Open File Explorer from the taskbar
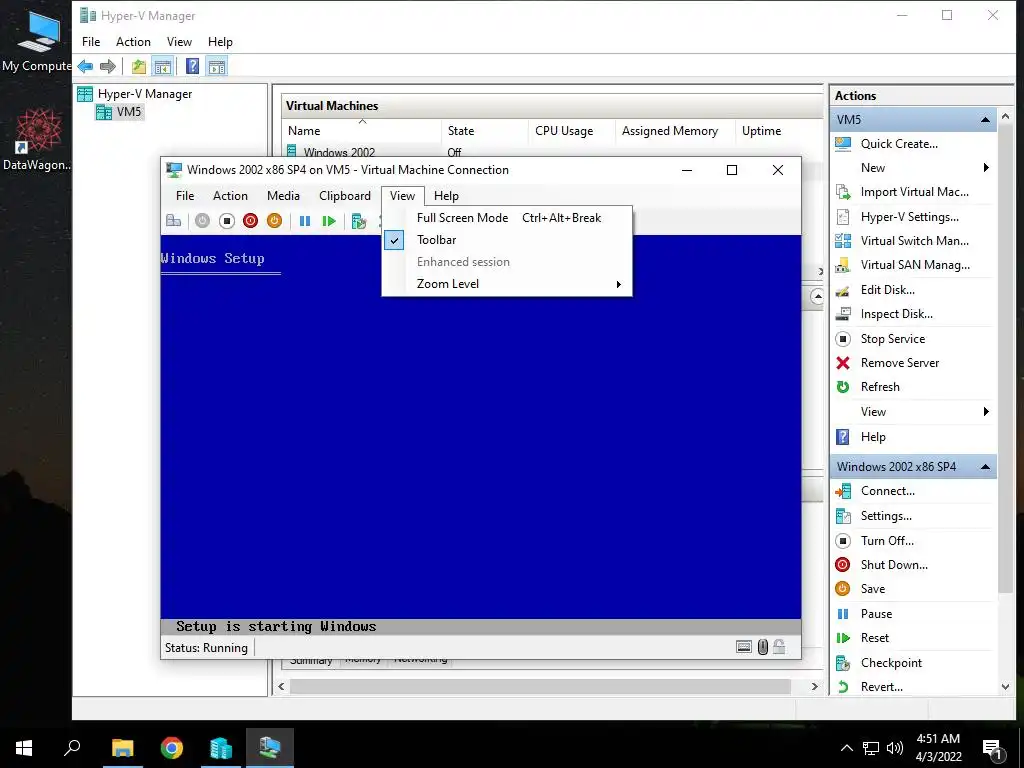This screenshot has height=768, width=1024. (123, 748)
